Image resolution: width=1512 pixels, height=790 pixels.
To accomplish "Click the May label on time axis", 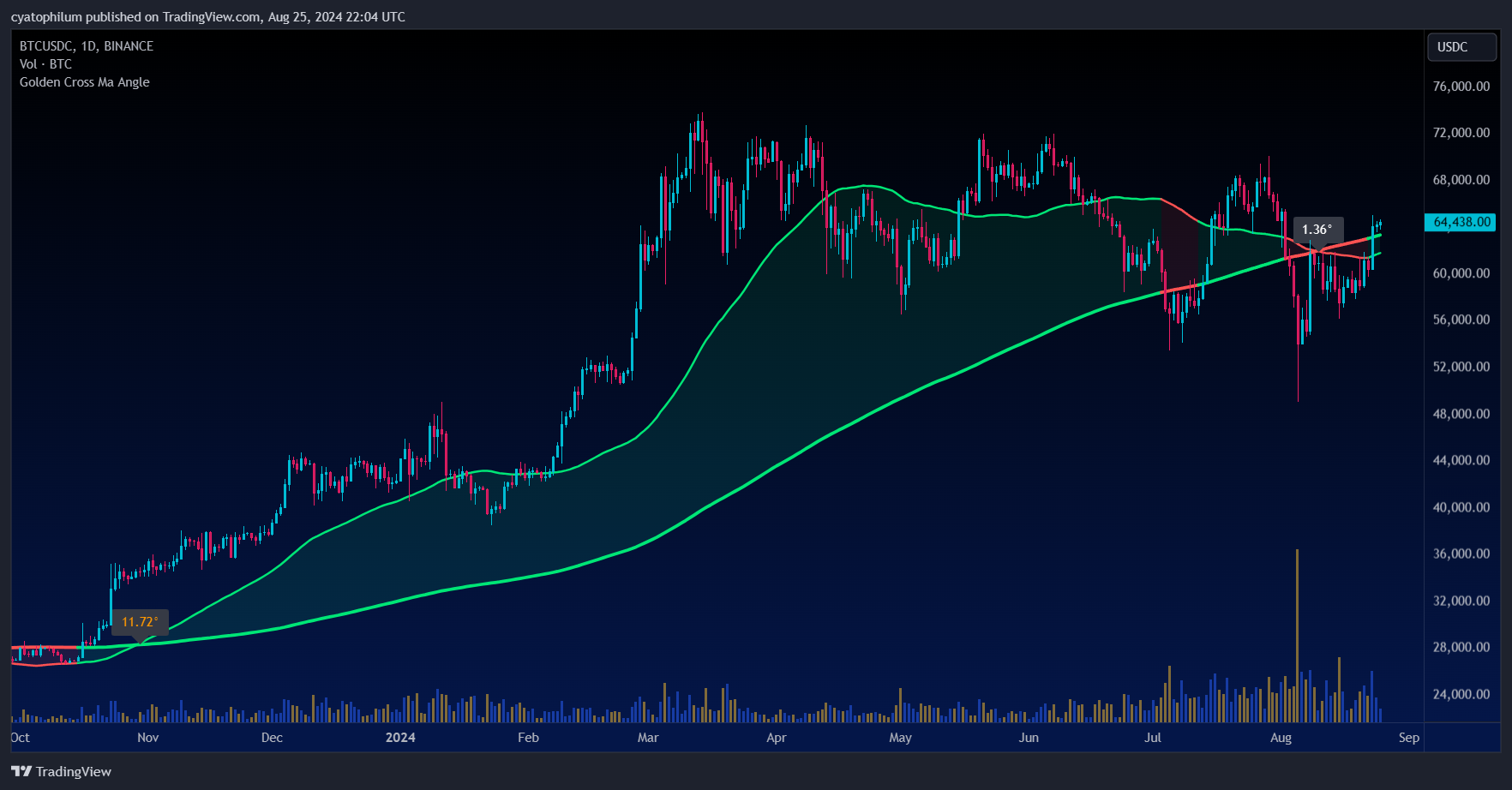I will pos(900,738).
